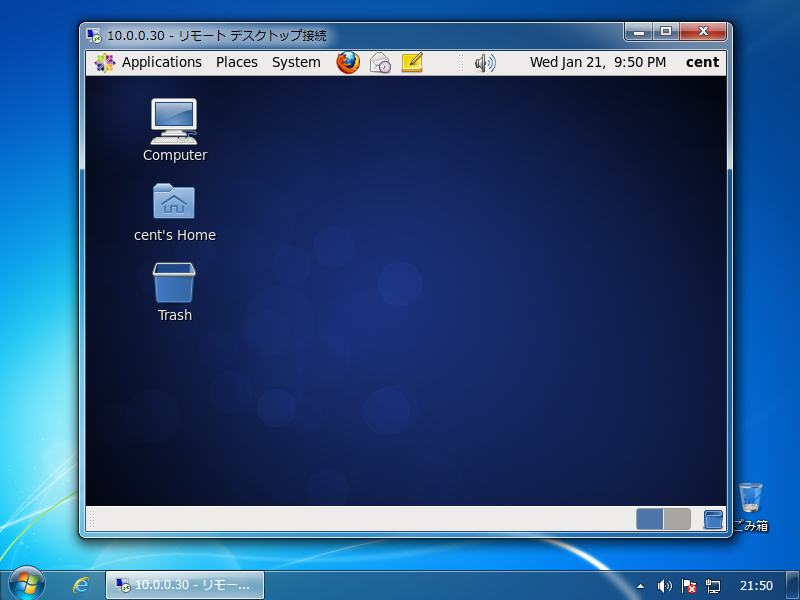Close the remote desktop connection window

point(703,31)
